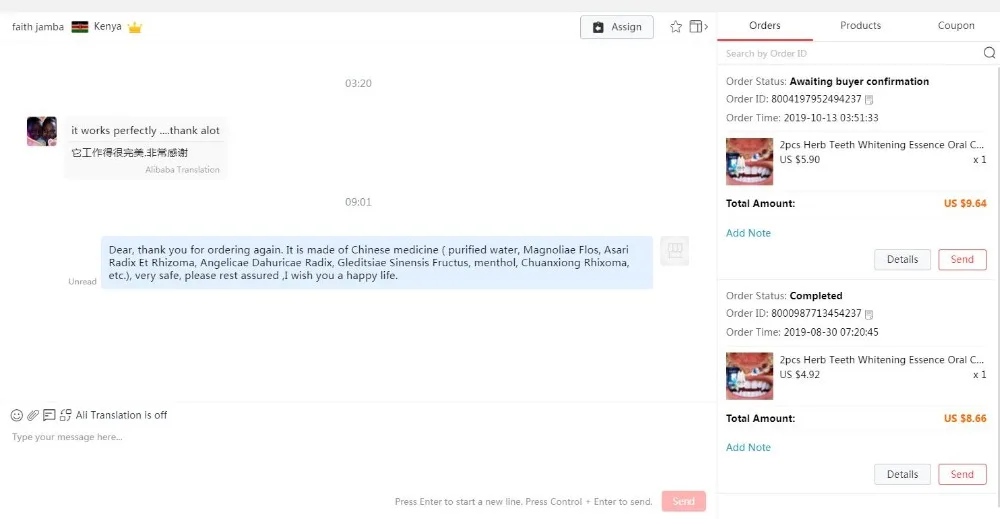
Task: Click the Alibaba Translation label
Action: coord(182,170)
